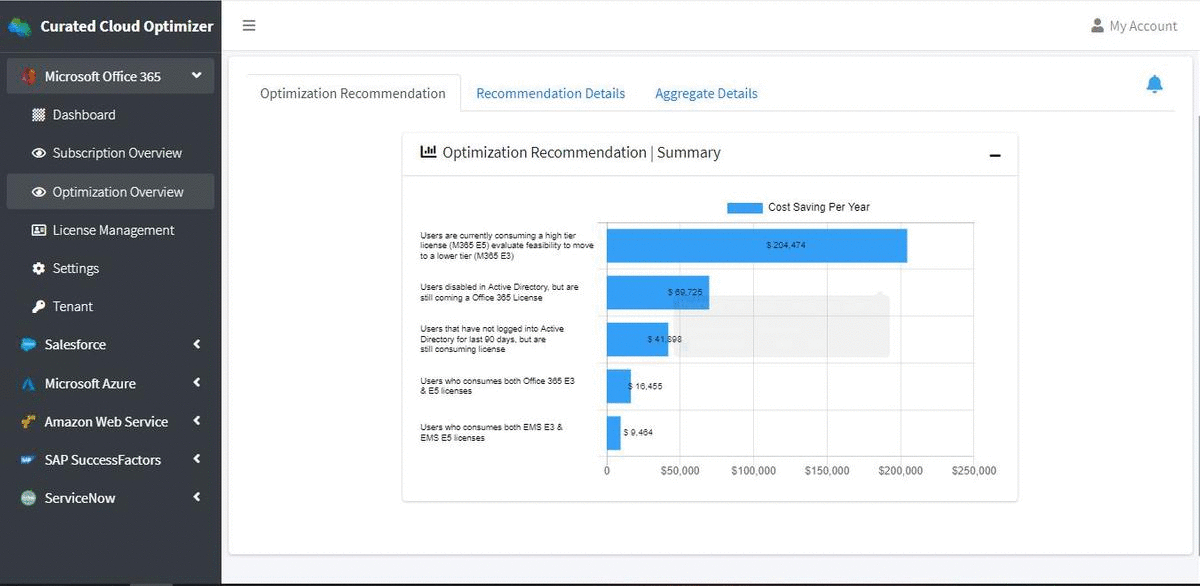1200x586 pixels.
Task: Collapse the Microsoft Office 365 menu
Action: (x=196, y=76)
